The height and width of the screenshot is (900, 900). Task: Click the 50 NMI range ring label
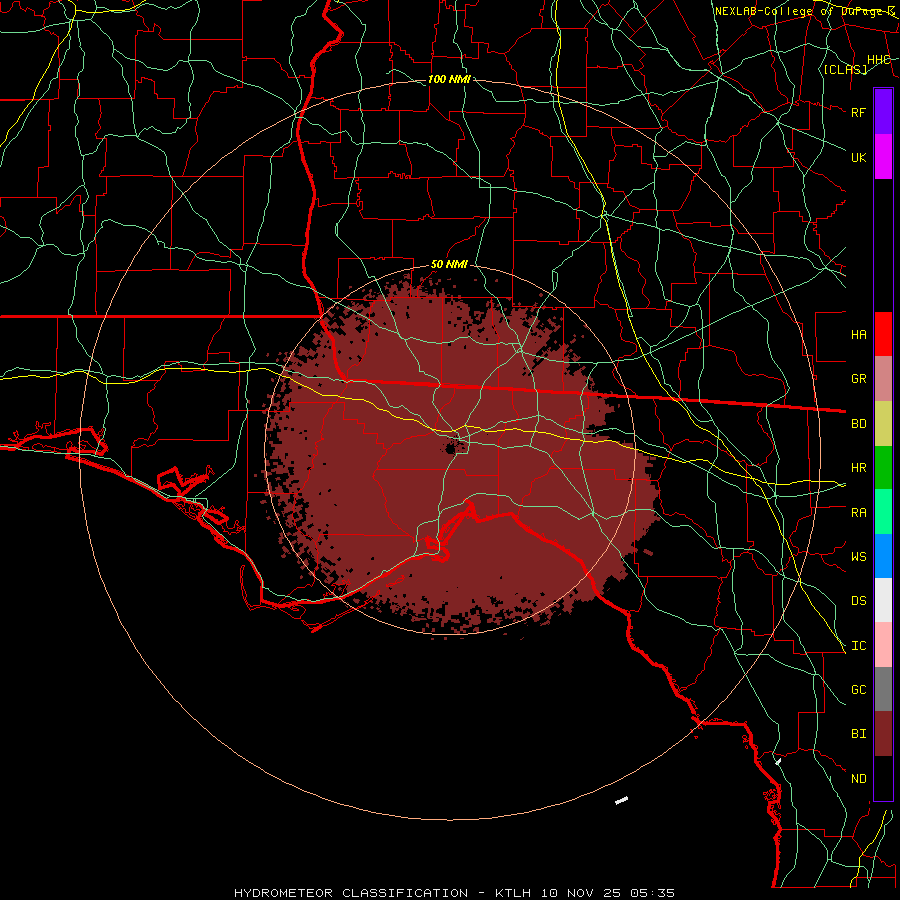(449, 264)
